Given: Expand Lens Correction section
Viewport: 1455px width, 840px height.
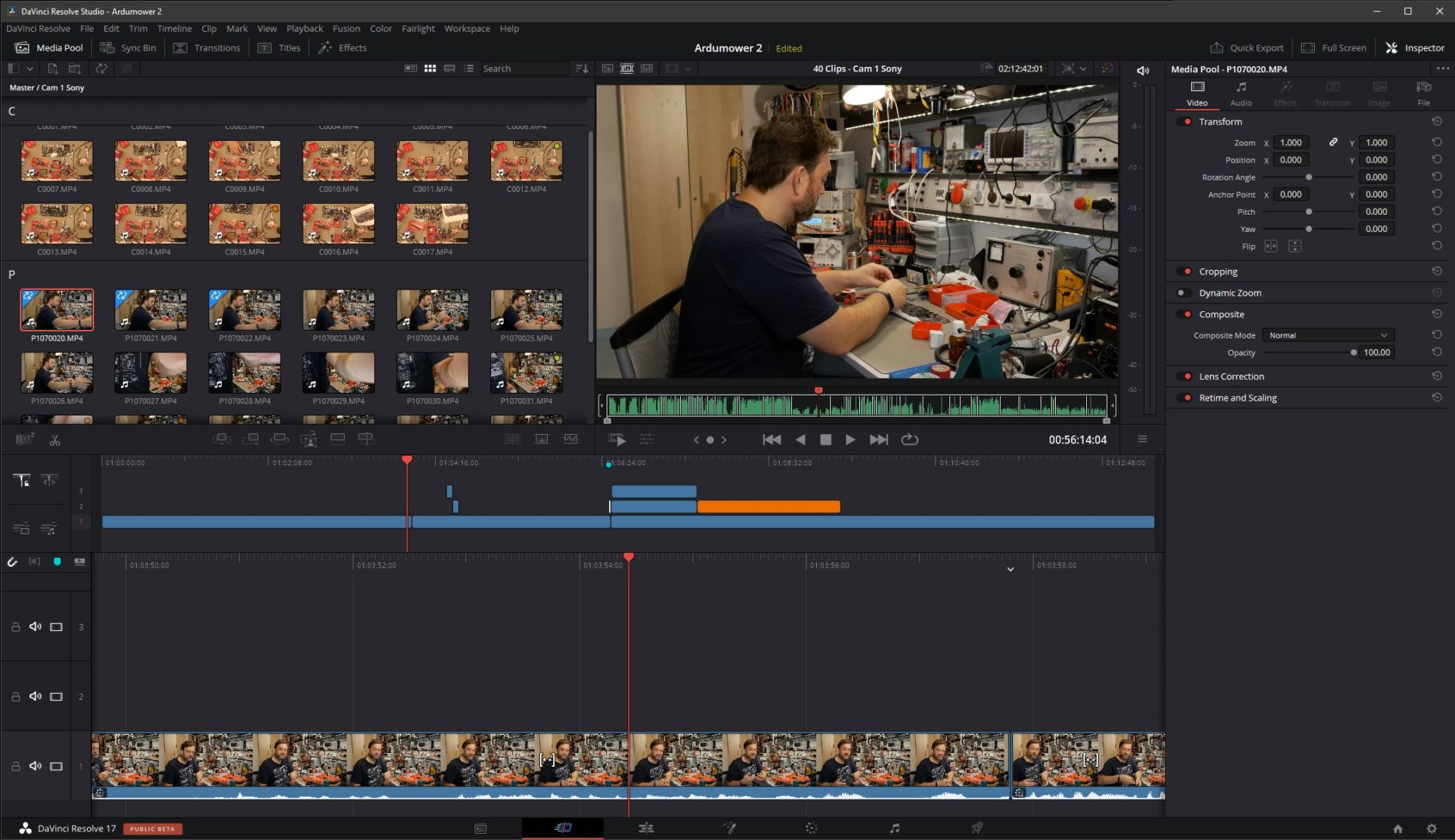Looking at the screenshot, I should point(1231,376).
